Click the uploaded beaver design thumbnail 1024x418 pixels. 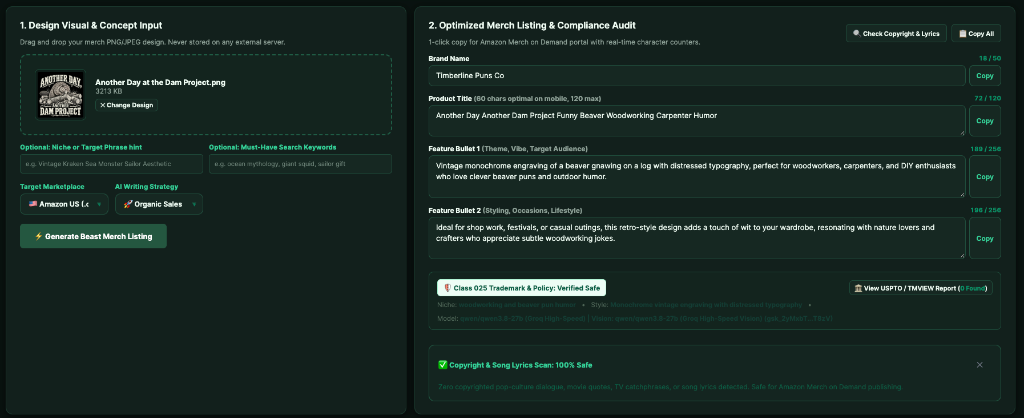[60, 95]
